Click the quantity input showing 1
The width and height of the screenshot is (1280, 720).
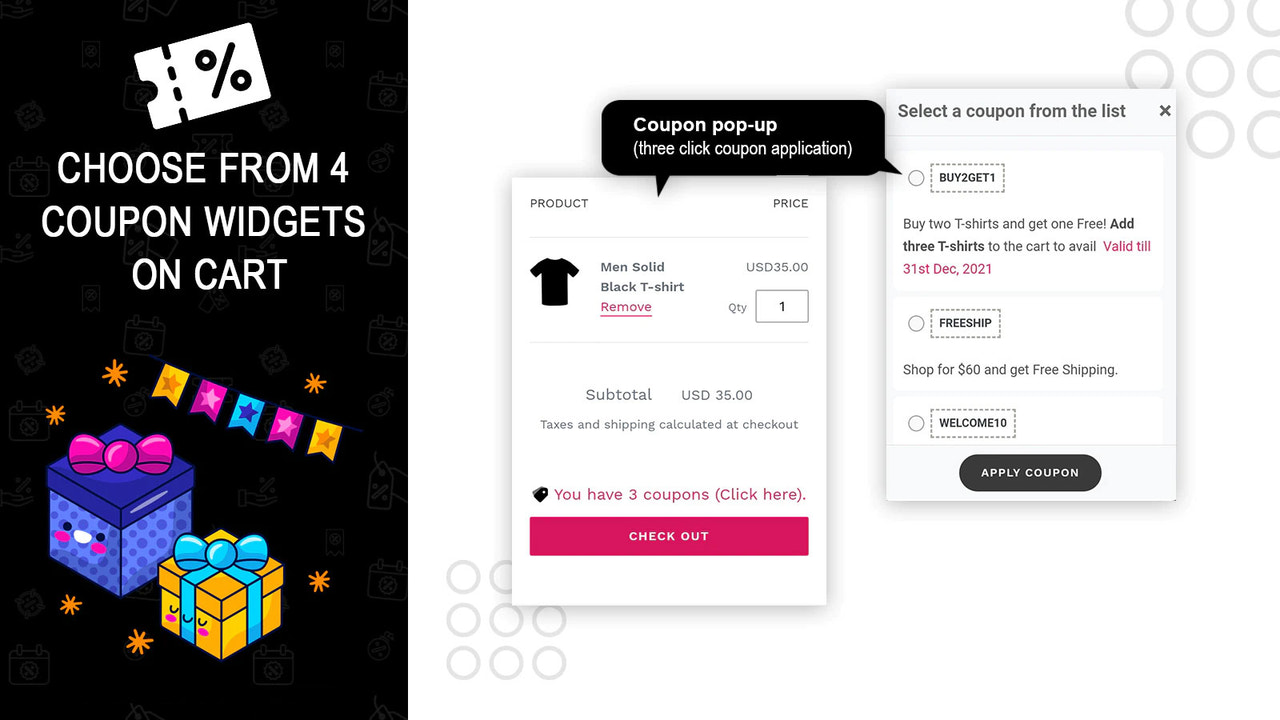(781, 306)
